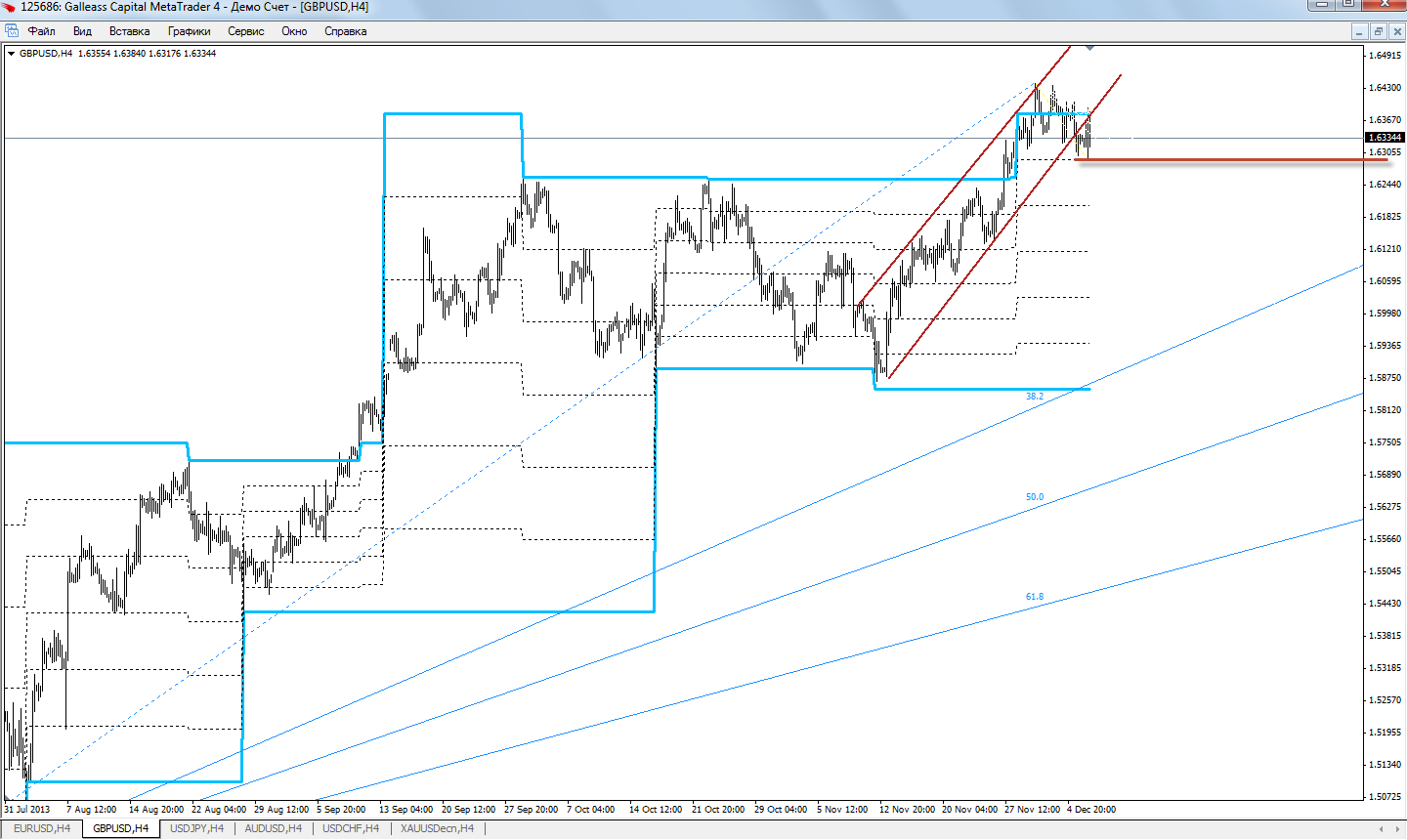Restore down the inner chart window
The width and height of the screenshot is (1407, 840).
click(x=1378, y=31)
